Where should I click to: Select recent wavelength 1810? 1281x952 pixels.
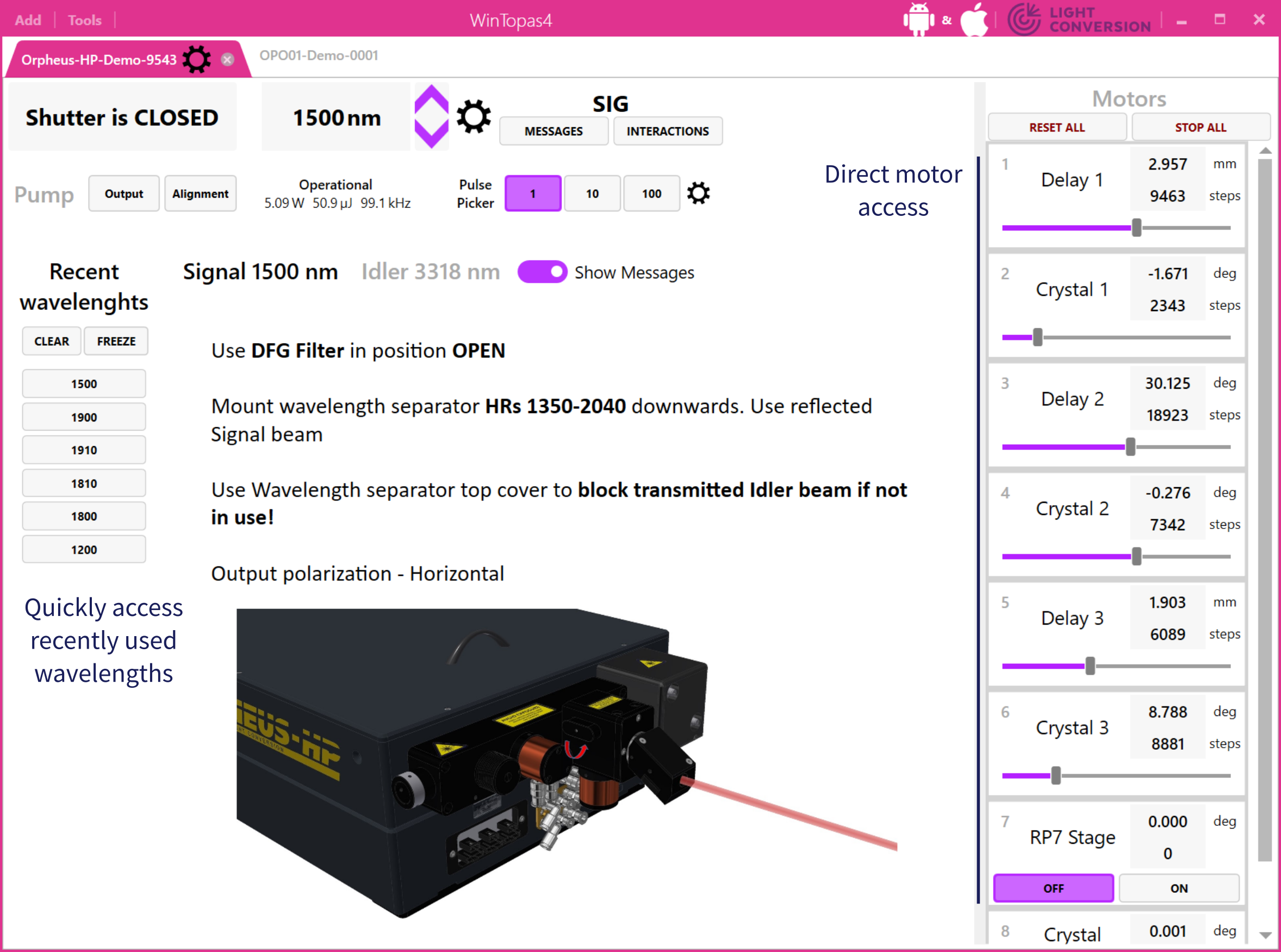84,483
